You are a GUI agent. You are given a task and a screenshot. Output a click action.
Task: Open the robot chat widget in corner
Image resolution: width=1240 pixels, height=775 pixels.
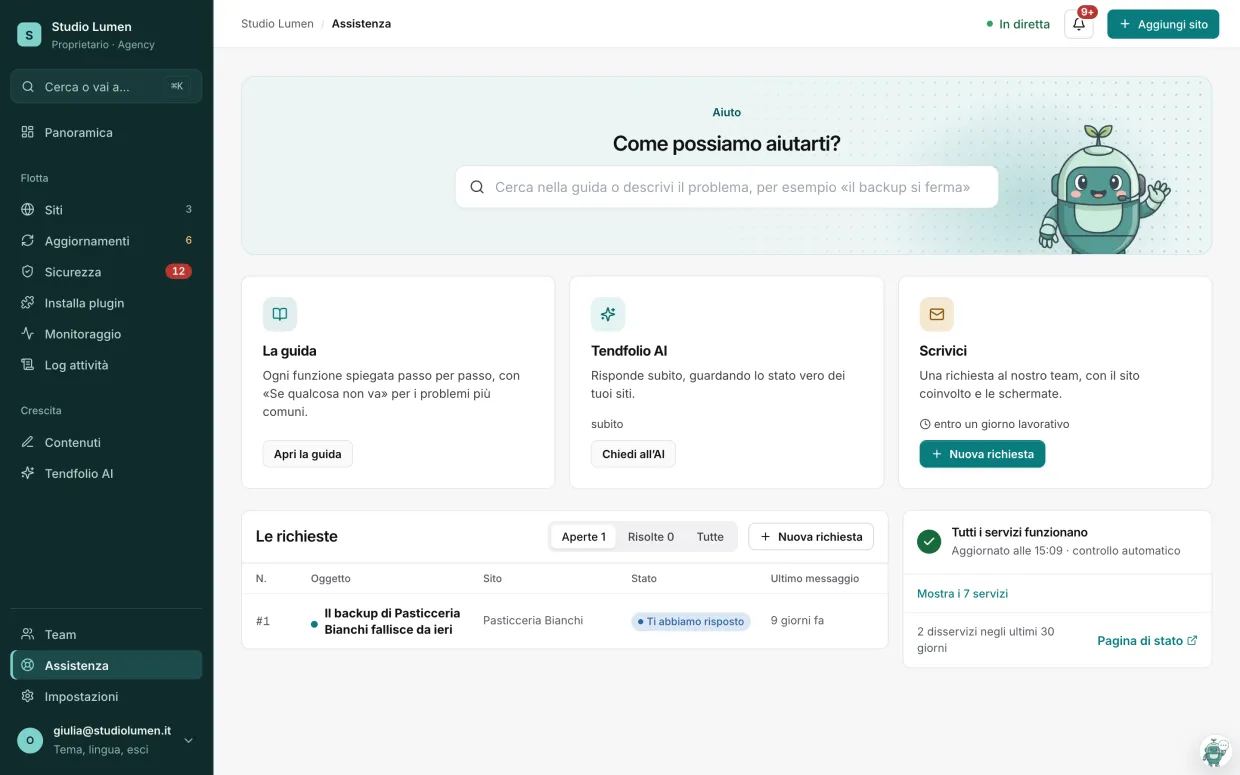point(1215,751)
